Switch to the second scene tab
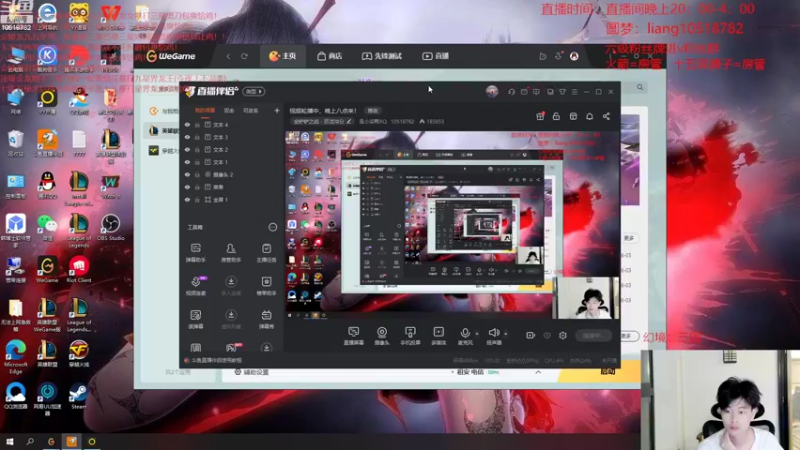The height and width of the screenshot is (450, 800). (229, 111)
